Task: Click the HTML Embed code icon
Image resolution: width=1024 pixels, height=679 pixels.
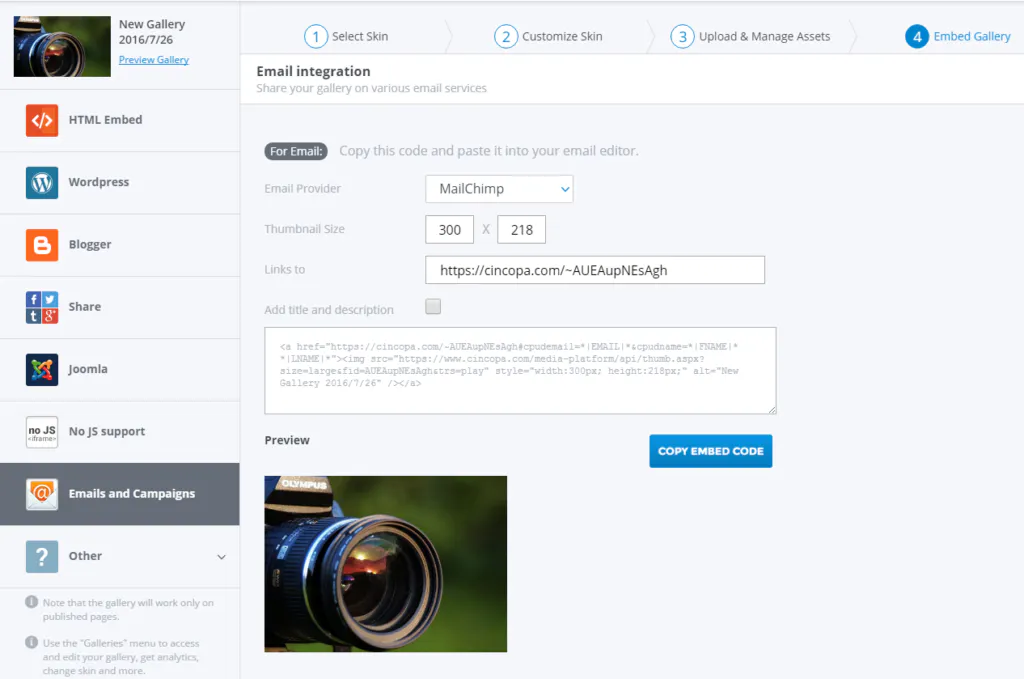Action: 42,120
